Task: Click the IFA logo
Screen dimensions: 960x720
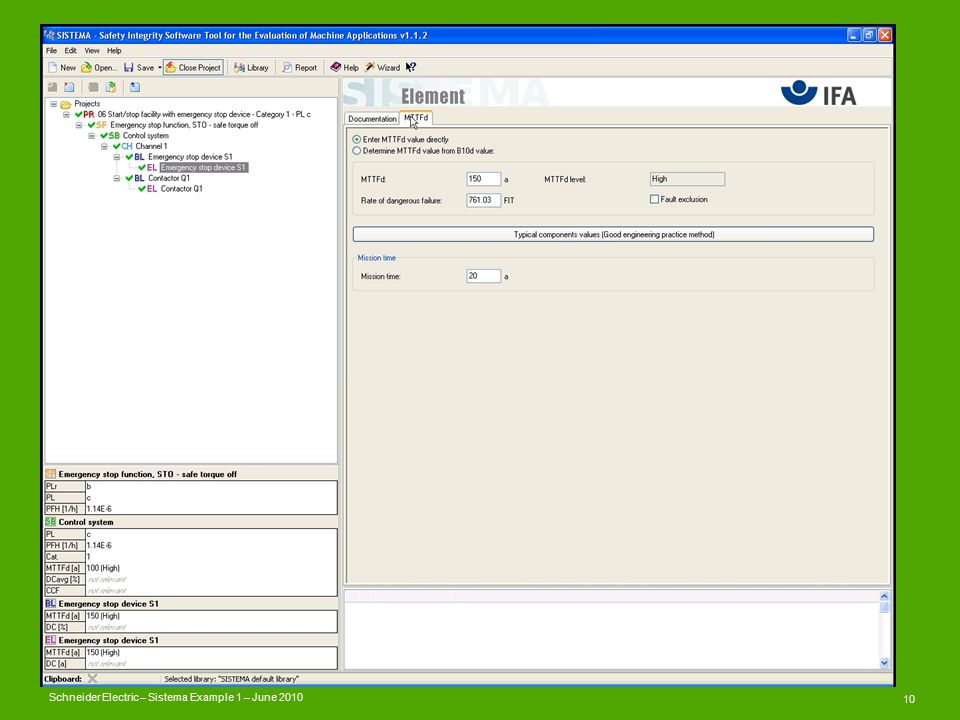Action: [x=819, y=94]
